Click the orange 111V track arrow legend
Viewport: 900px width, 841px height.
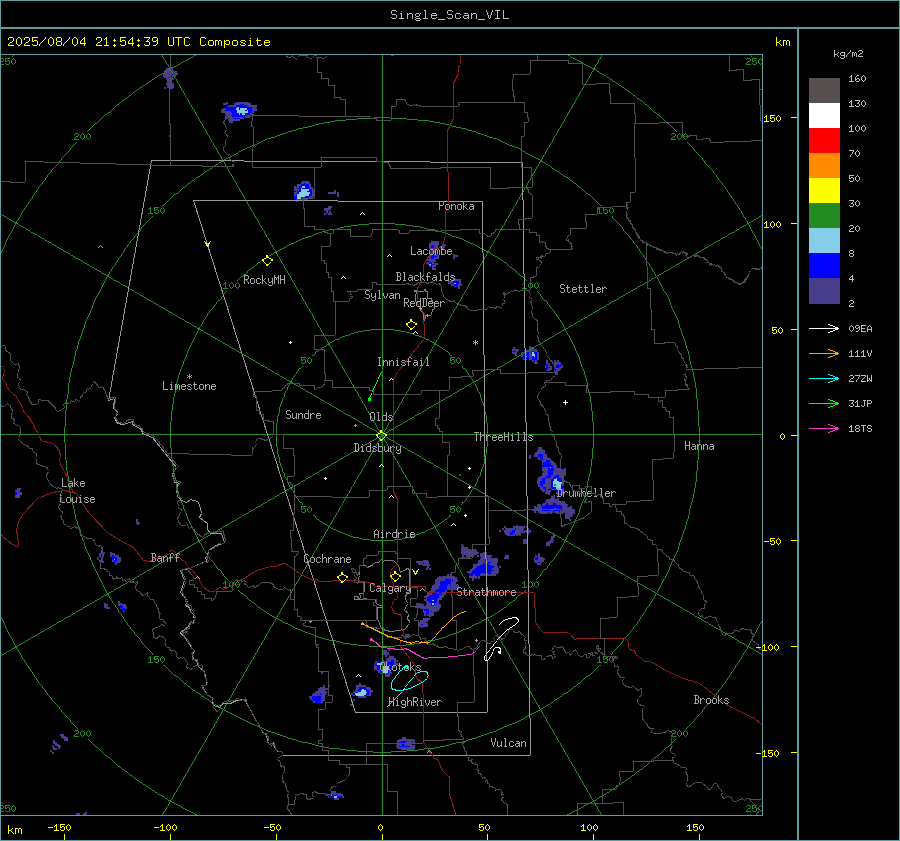pos(824,354)
